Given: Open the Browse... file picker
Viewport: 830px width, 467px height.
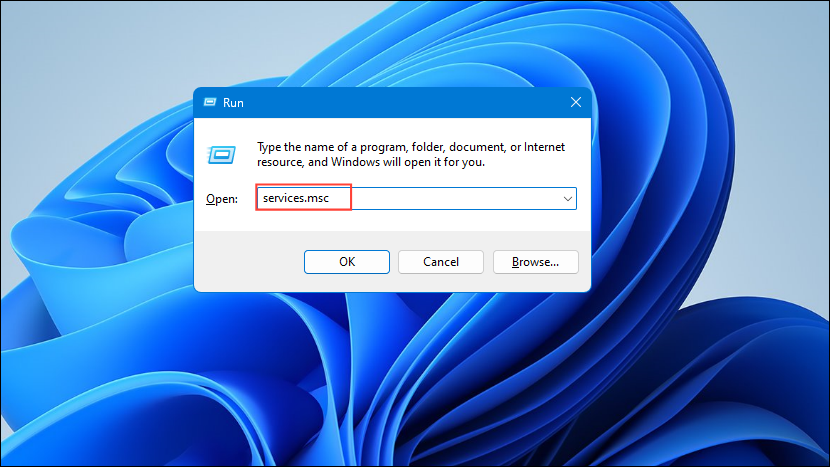Looking at the screenshot, I should point(535,262).
